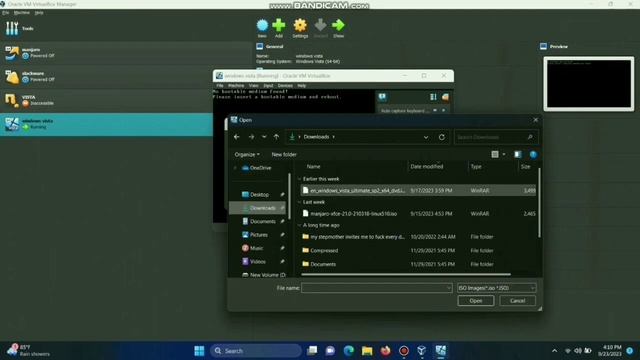
Task: Expand the OneDrive tree node
Action: 235,168
